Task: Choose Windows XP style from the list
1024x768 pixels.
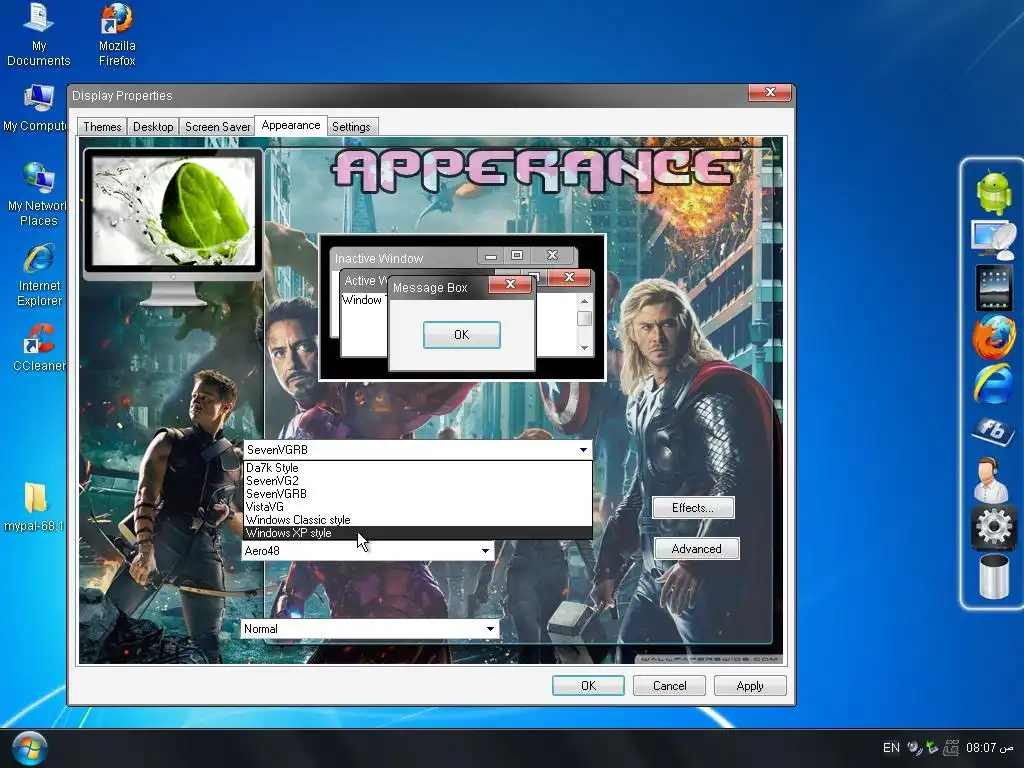Action: [417, 533]
